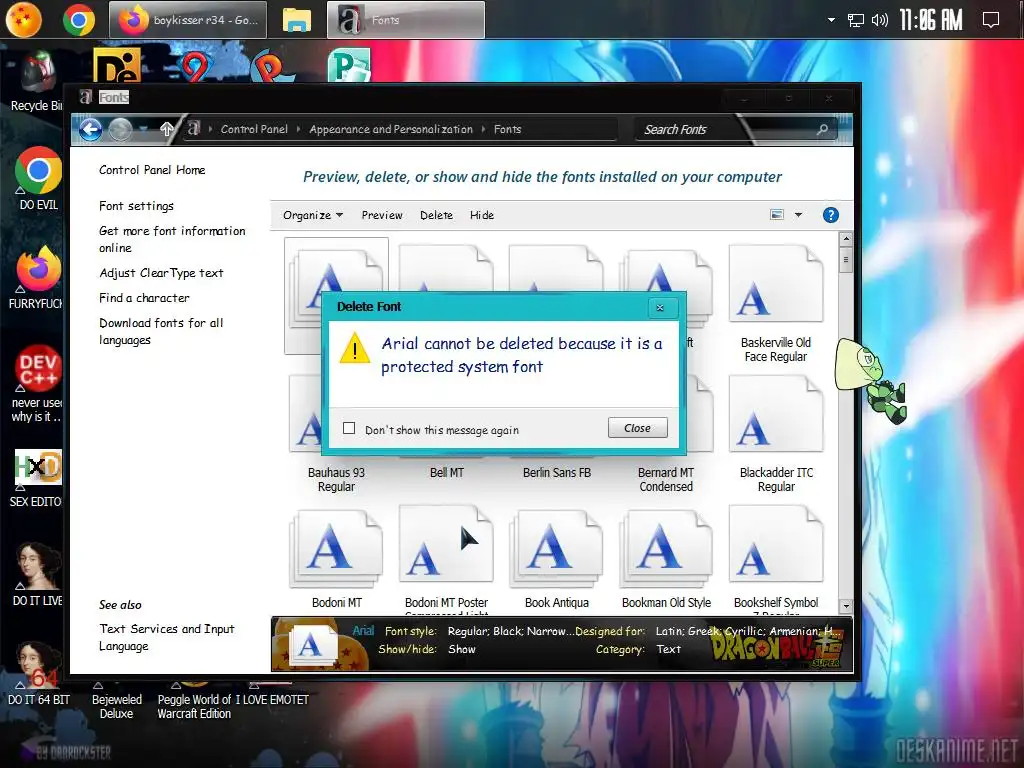The image size is (1024, 768).
Task: Go back with the blue Back arrow
Action: (x=90, y=129)
